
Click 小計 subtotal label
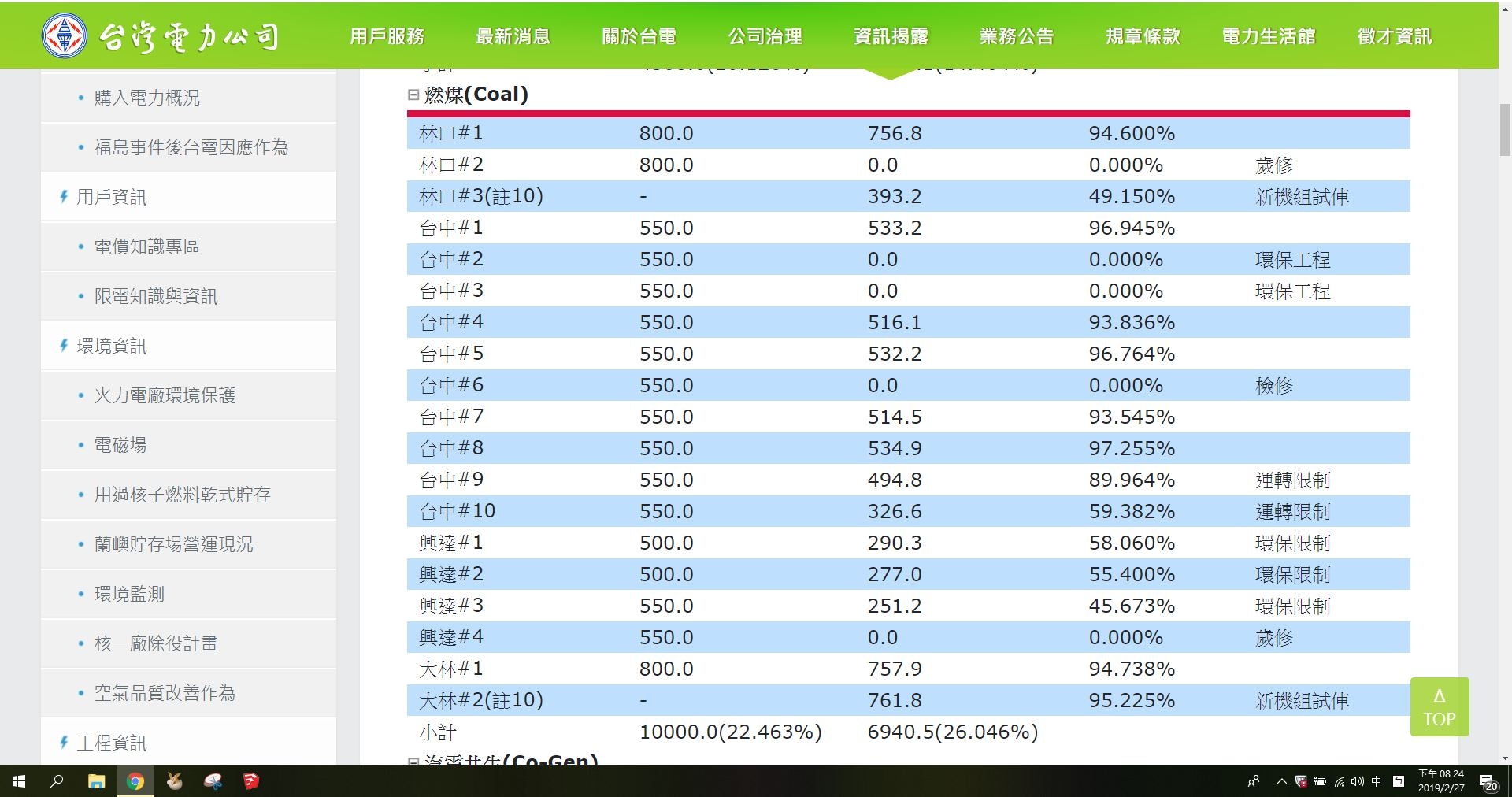pyautogui.click(x=438, y=732)
